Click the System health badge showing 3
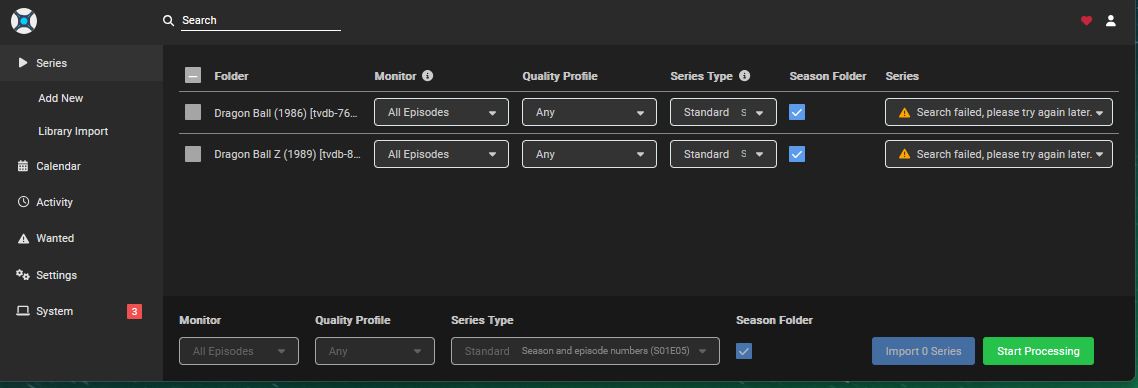The height and width of the screenshot is (388, 1138). 134,311
